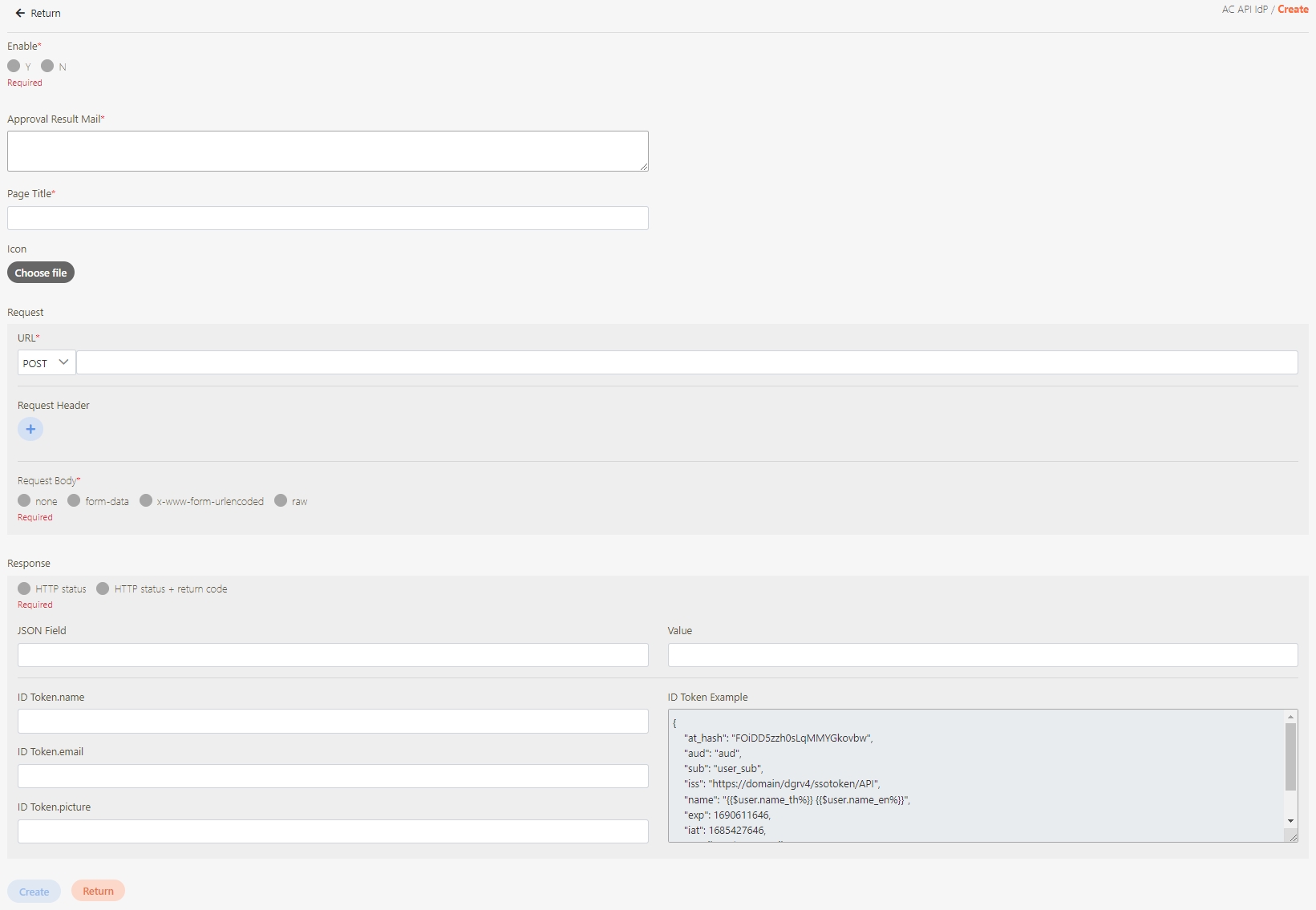The height and width of the screenshot is (910, 1316).
Task: Click the orange Return button at bottom
Action: (98, 891)
